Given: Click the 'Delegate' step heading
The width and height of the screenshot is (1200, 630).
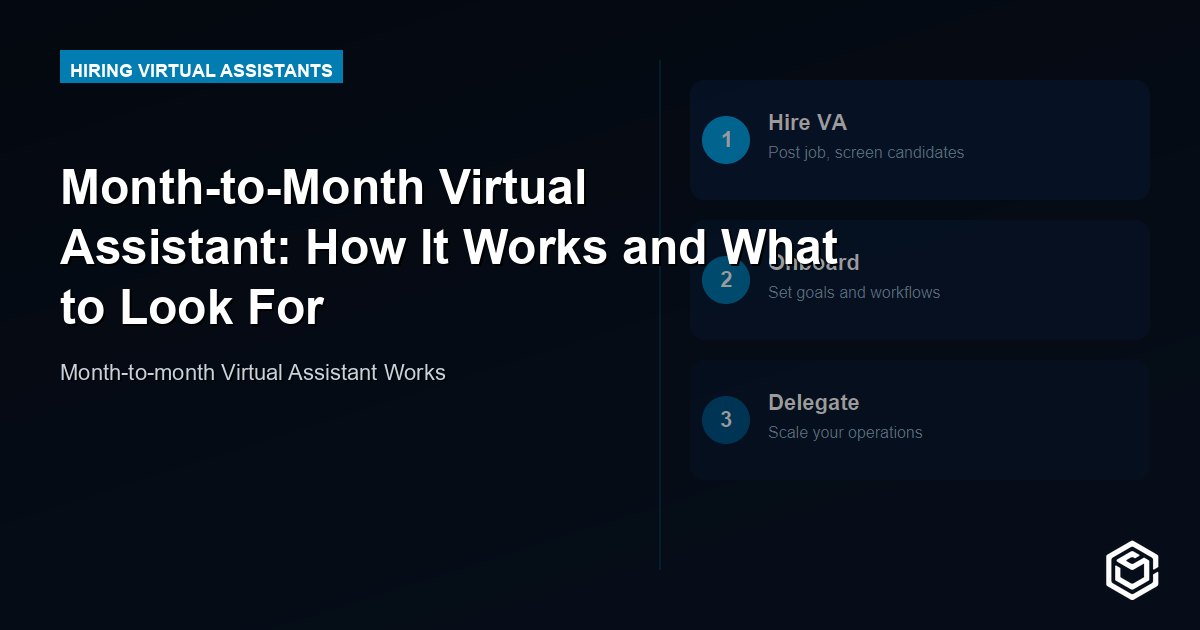Looking at the screenshot, I should pyautogui.click(x=813, y=403).
